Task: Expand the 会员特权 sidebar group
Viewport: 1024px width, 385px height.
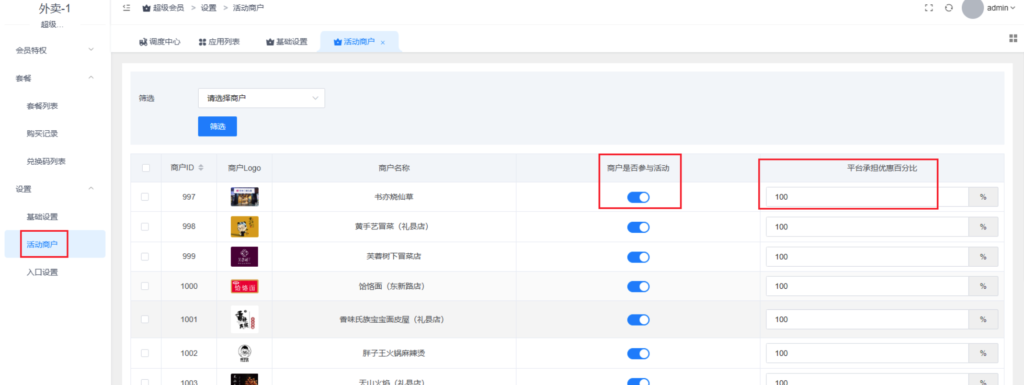Action: pos(56,50)
